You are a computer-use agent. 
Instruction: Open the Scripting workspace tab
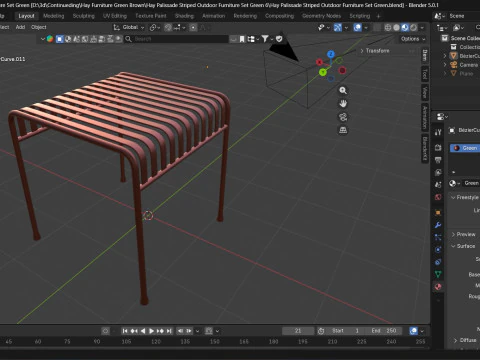click(359, 16)
